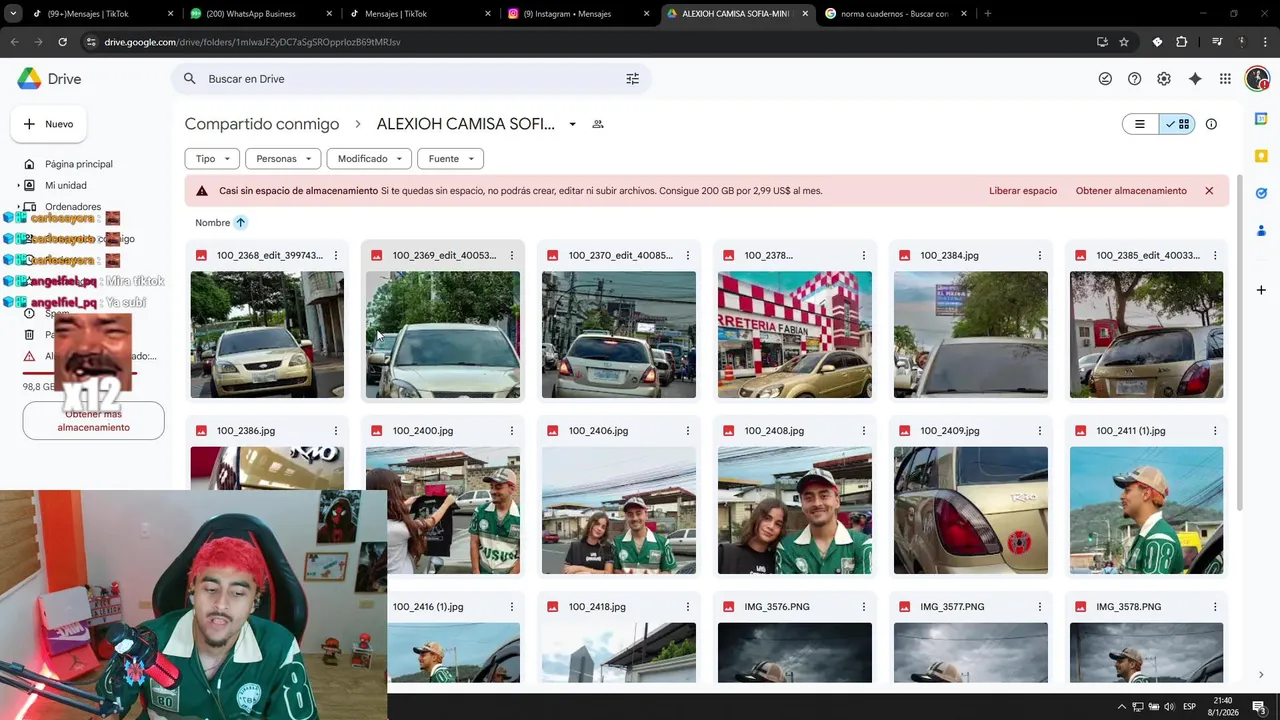The image size is (1280, 720).
Task: Open the tab search dropdown in Chrome
Action: click(13, 14)
